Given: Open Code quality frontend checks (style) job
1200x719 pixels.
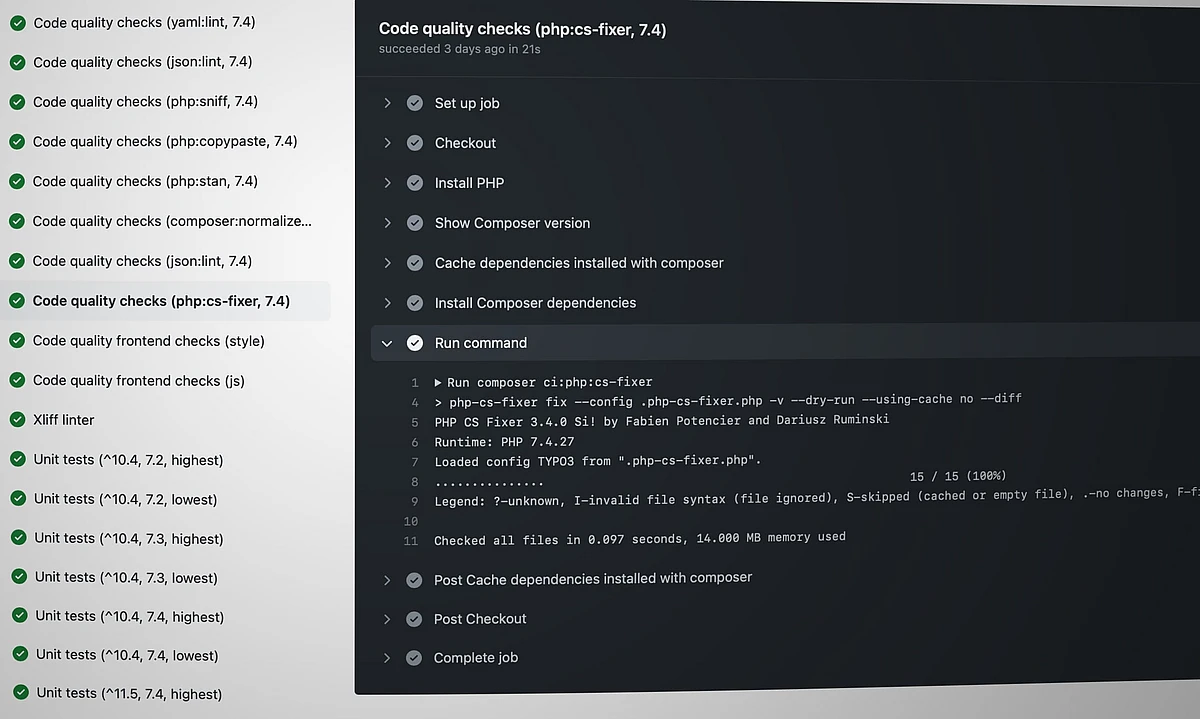Looking at the screenshot, I should pos(148,341).
